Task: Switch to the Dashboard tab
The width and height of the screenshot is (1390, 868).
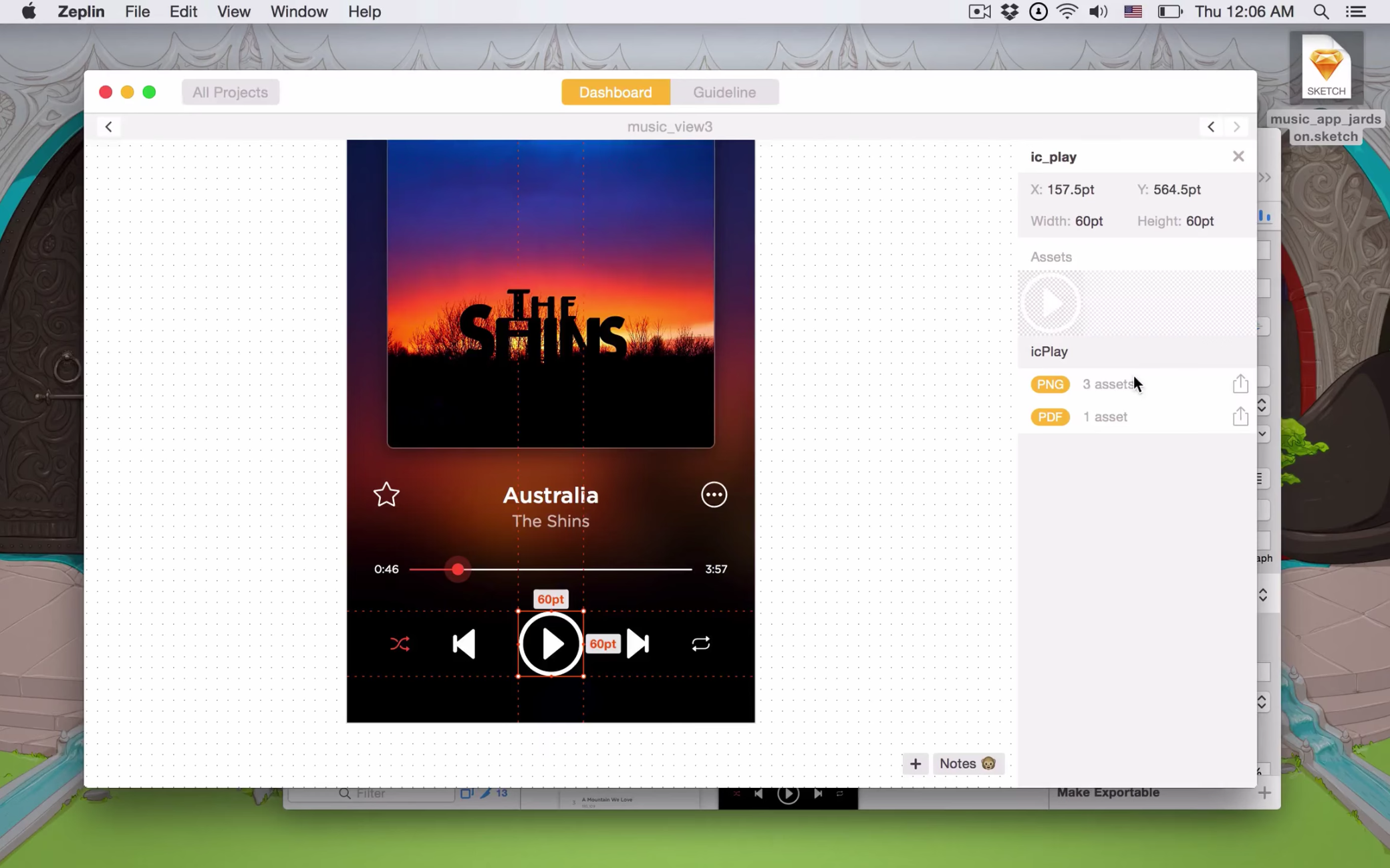Action: click(615, 92)
